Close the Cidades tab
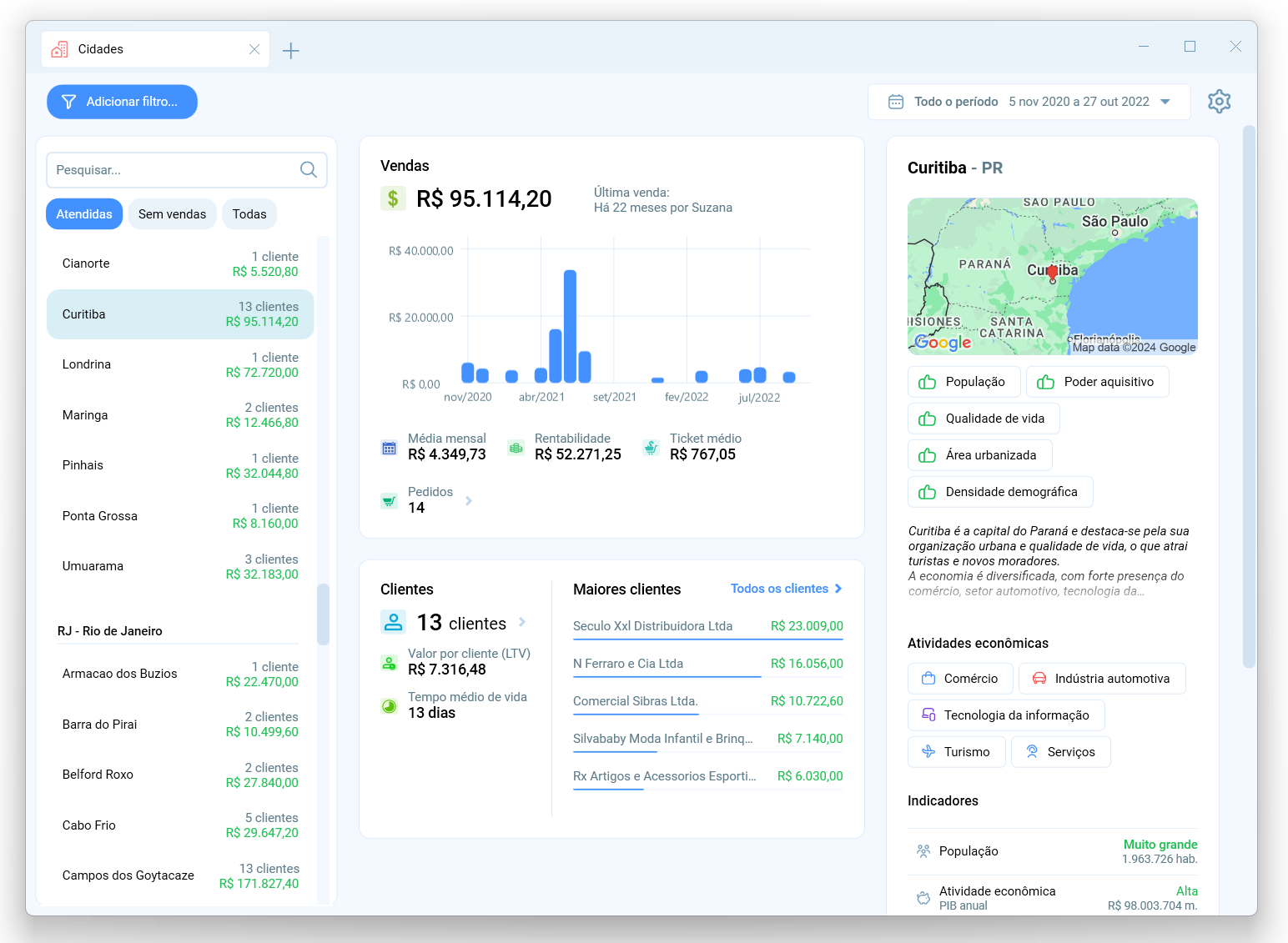 pos(254,49)
